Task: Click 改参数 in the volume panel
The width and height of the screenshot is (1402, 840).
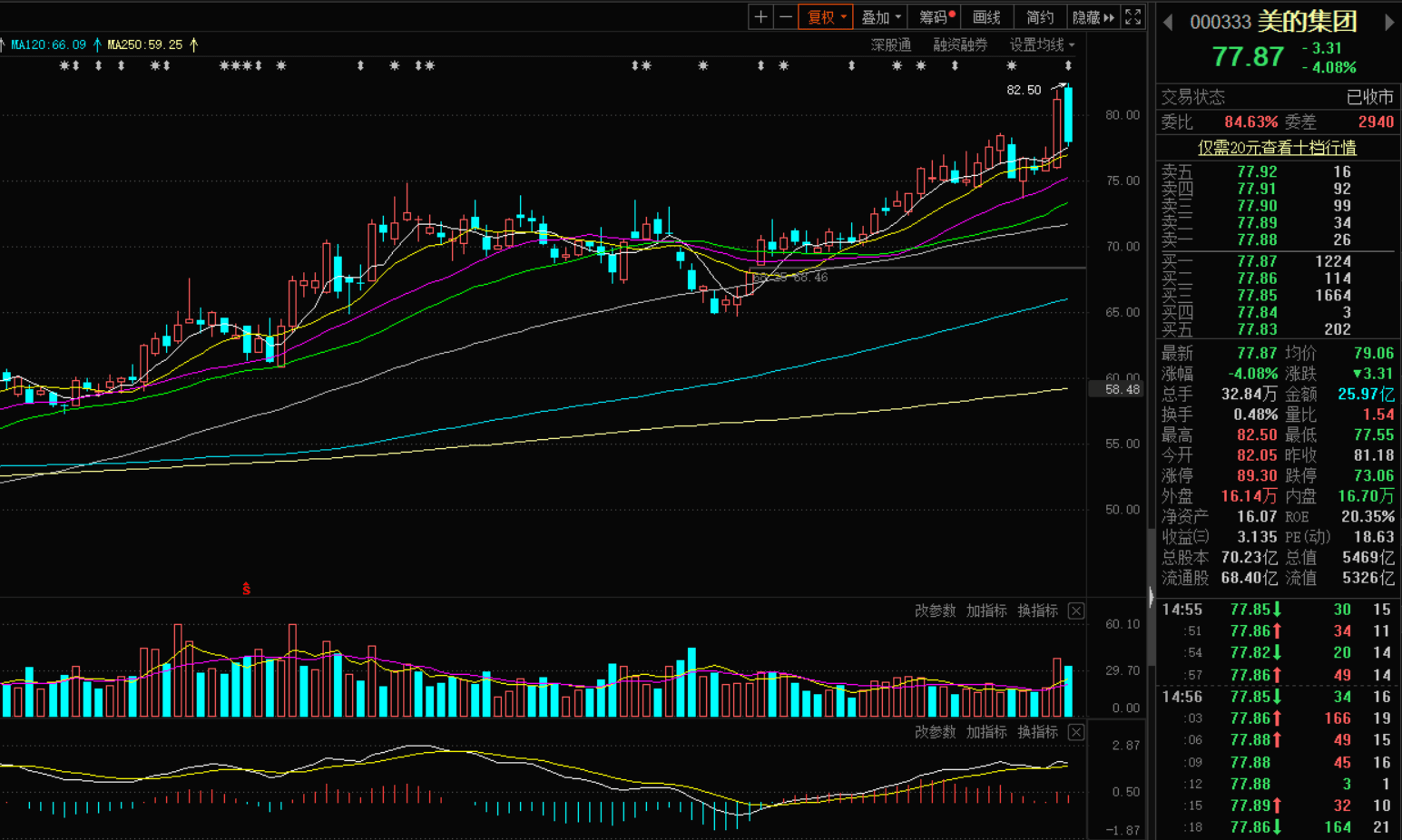Action: click(935, 611)
